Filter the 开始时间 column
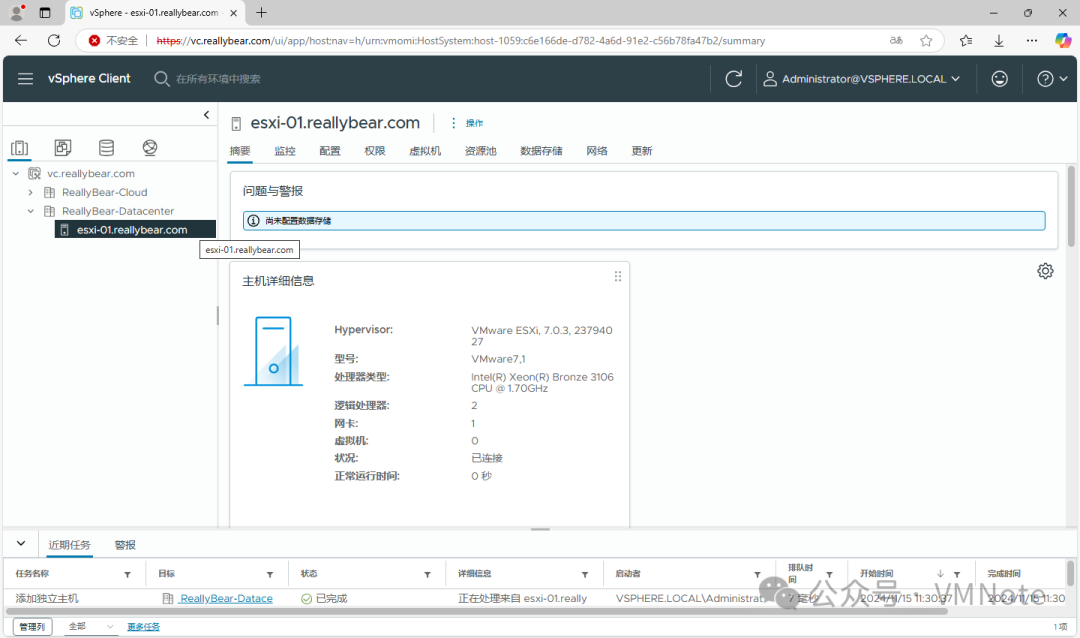The image size is (1080, 638). (x=957, y=575)
